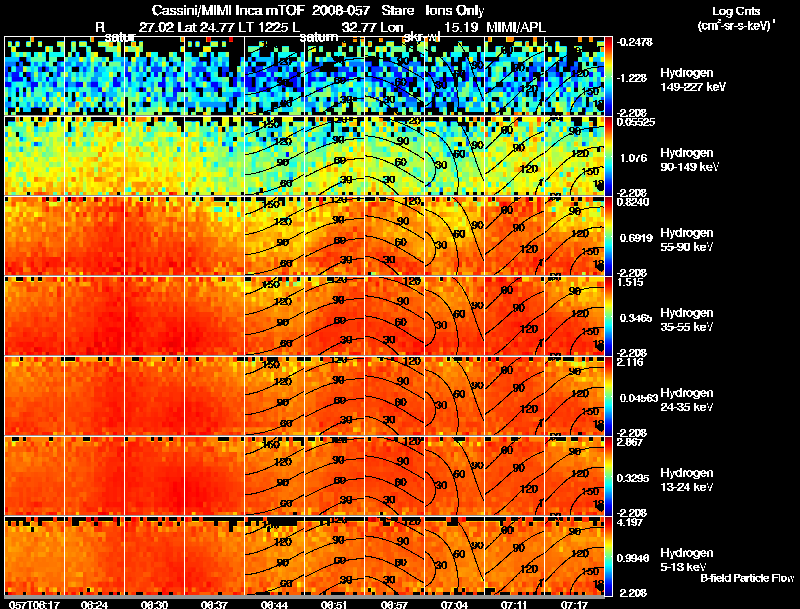Open the 5-13 keV image panel above 06:30
The width and height of the screenshot is (800, 609).
154,556
